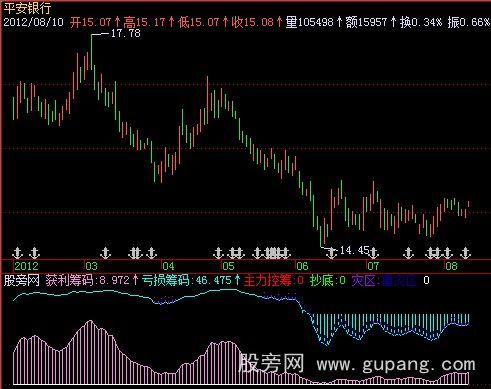Click the volume value 量105498
Viewport: 491px width, 389px height.
tap(309, 22)
